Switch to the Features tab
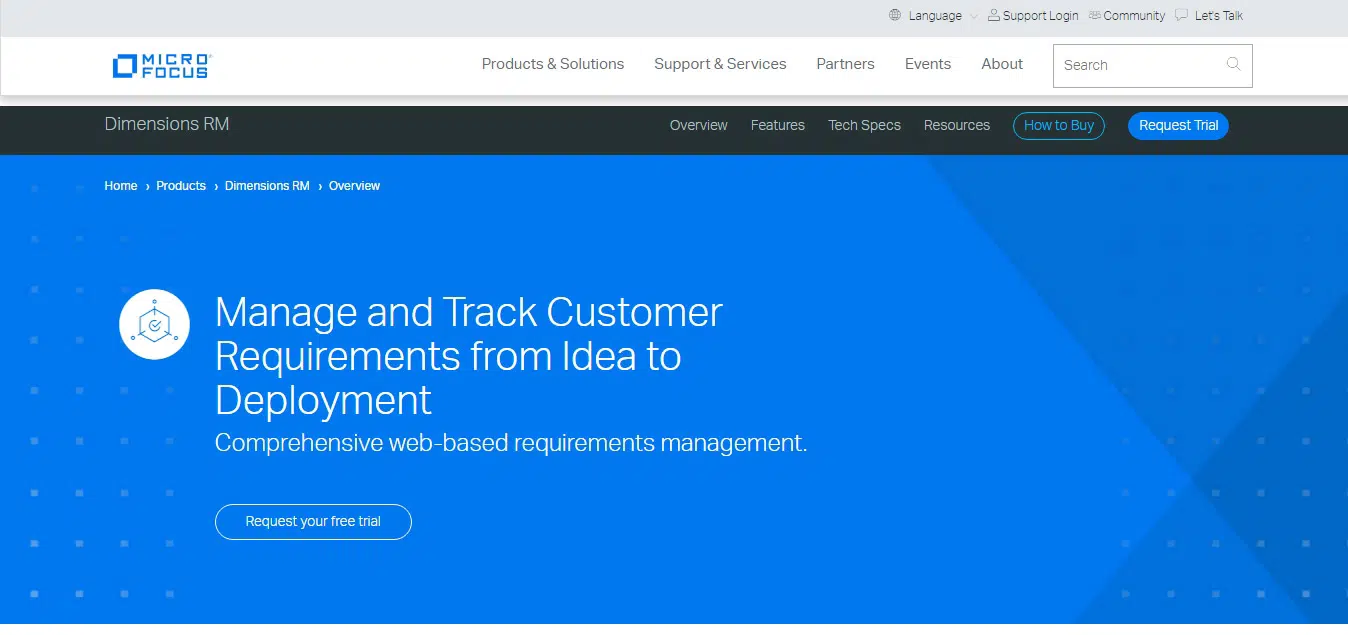The image size is (1348, 635). pyautogui.click(x=777, y=125)
